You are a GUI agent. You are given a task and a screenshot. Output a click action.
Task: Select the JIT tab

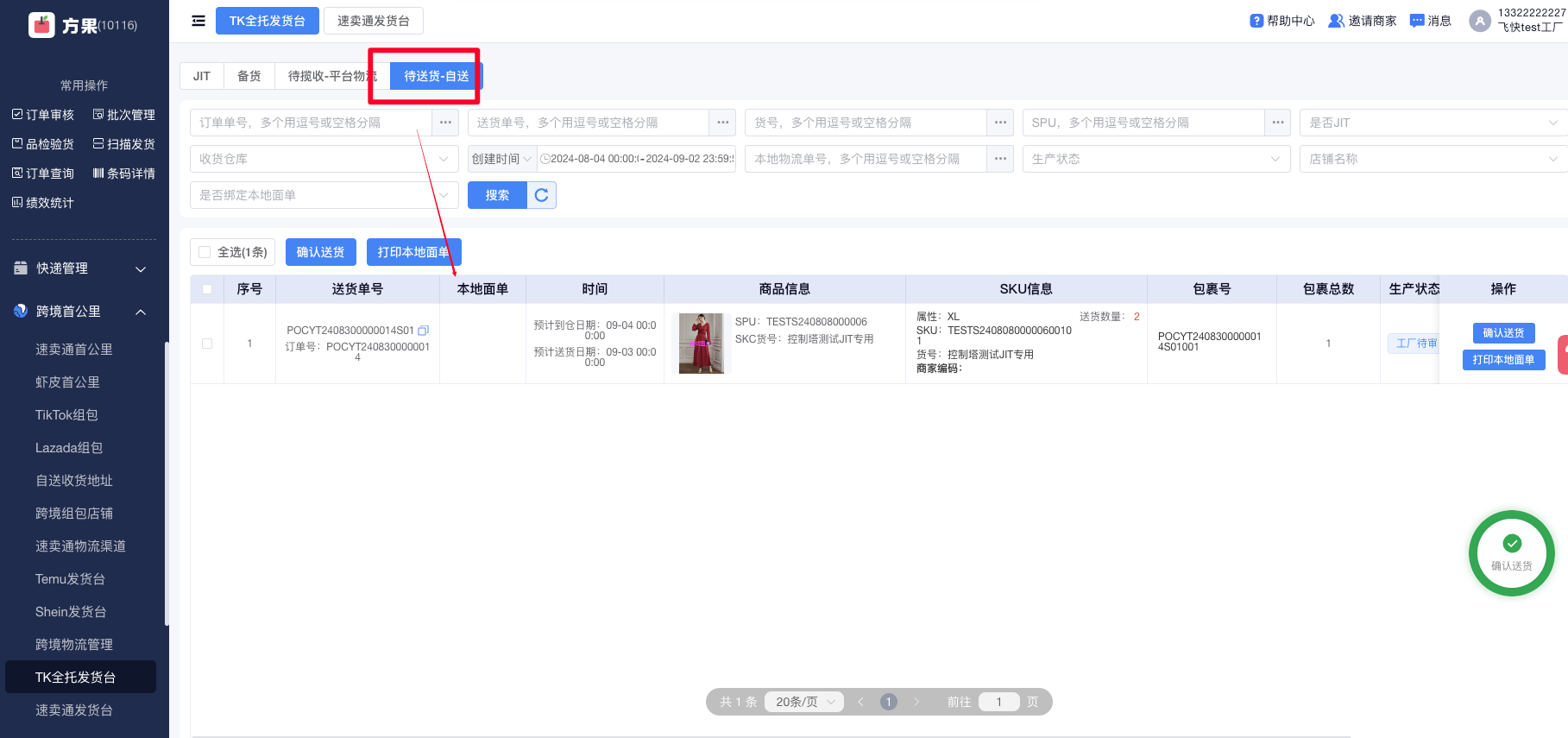(x=202, y=76)
